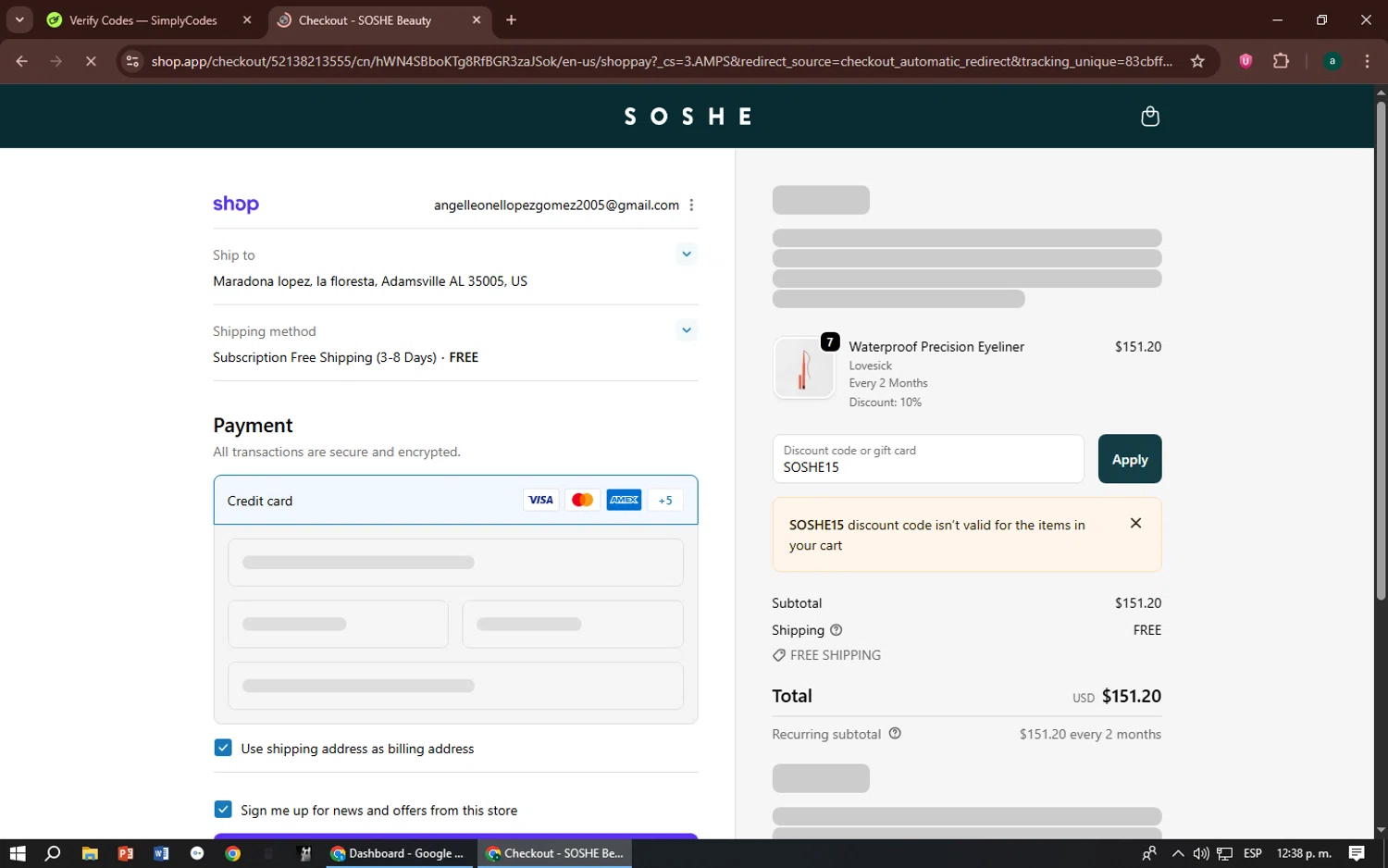
Task: Launch PowerPoint from the taskbar
Action: 126,853
